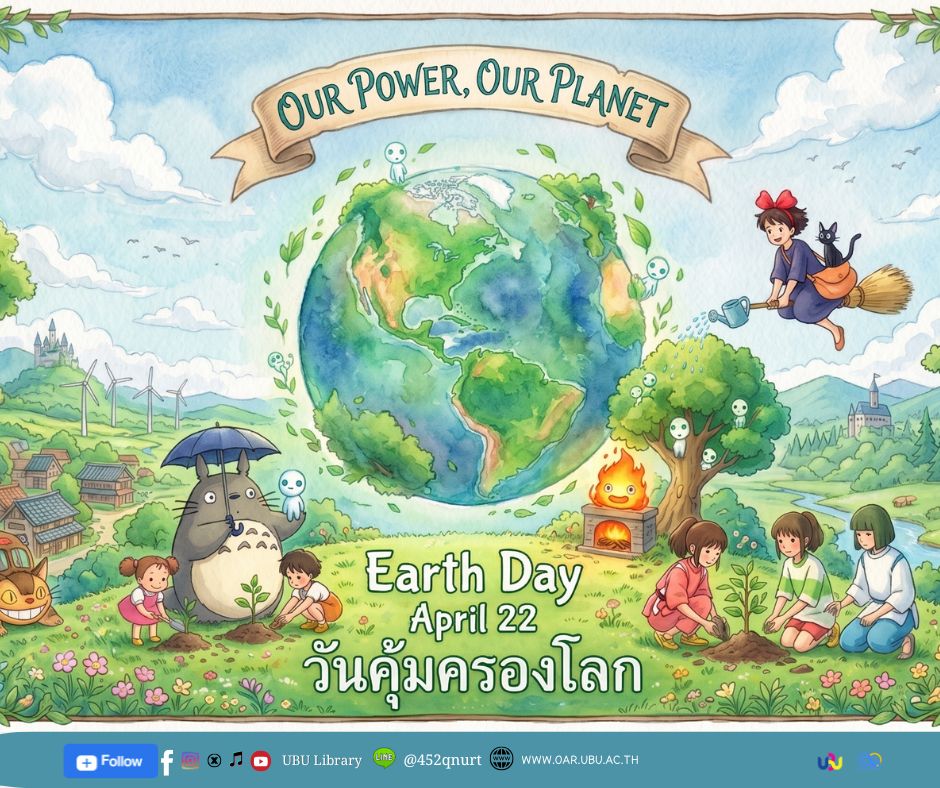The image size is (940, 788).
Task: Click the UBU logo in footer
Action: [830, 762]
